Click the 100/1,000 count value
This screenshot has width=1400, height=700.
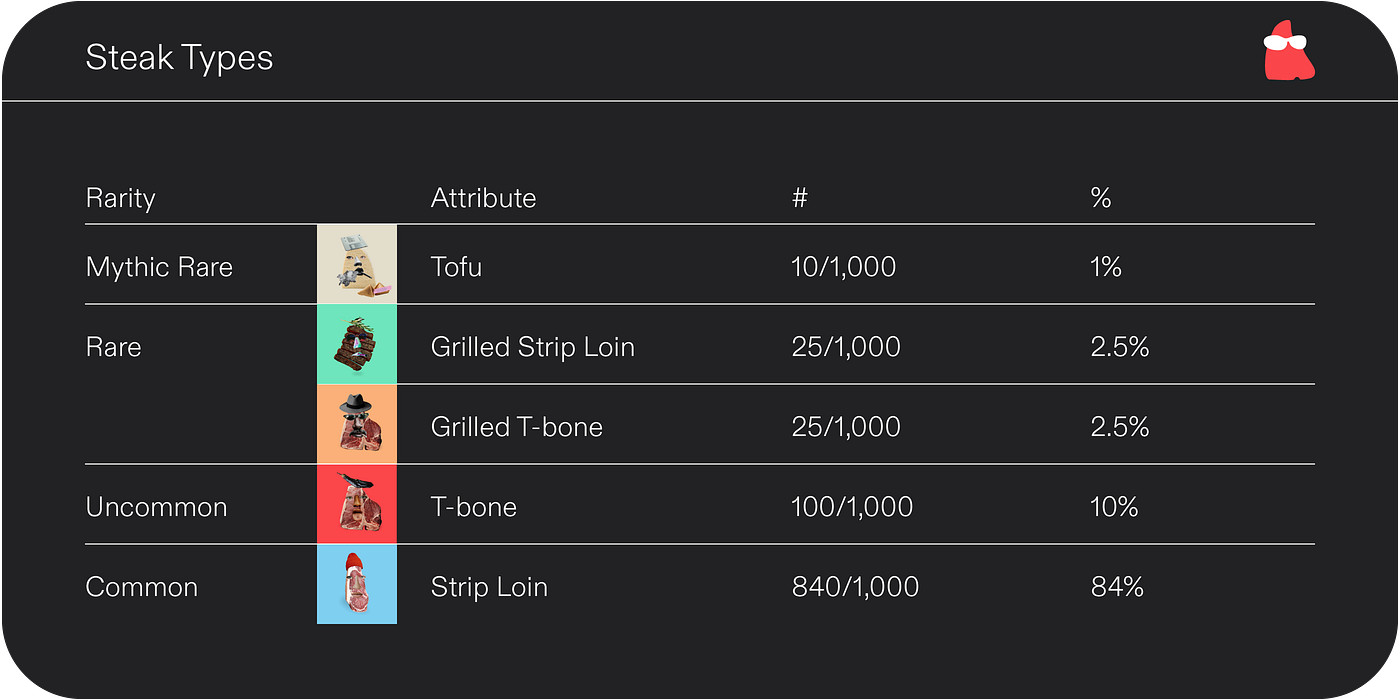[x=852, y=507]
